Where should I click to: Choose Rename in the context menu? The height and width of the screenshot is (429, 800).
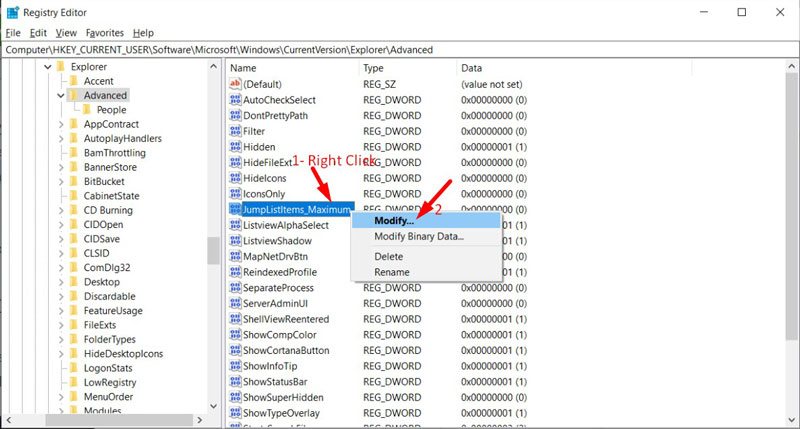426,272
